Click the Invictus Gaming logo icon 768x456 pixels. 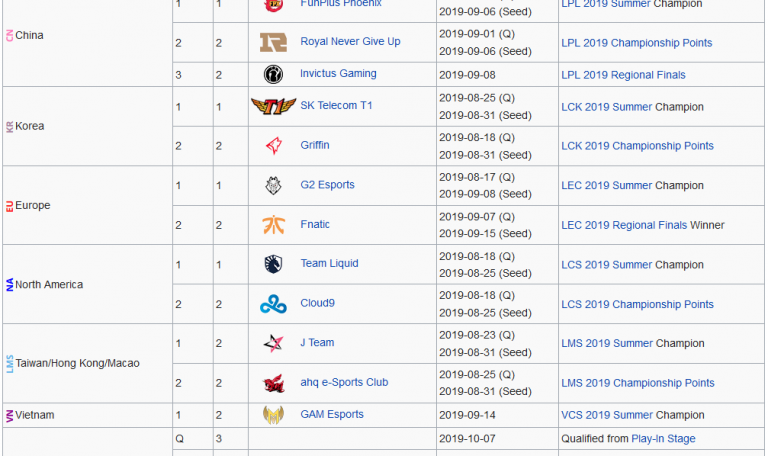pyautogui.click(x=273, y=74)
